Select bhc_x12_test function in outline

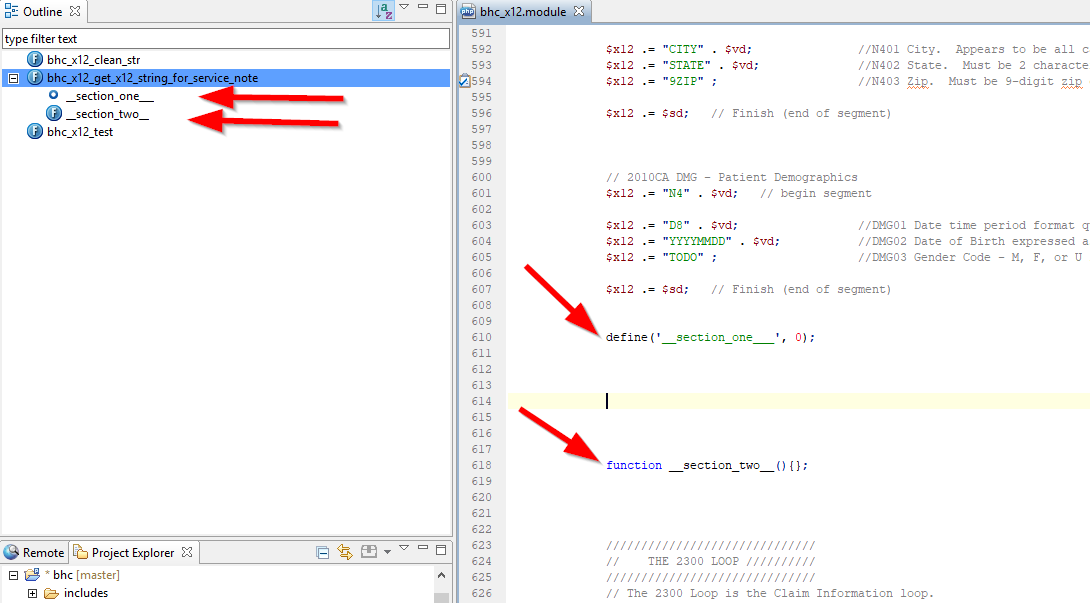point(80,131)
